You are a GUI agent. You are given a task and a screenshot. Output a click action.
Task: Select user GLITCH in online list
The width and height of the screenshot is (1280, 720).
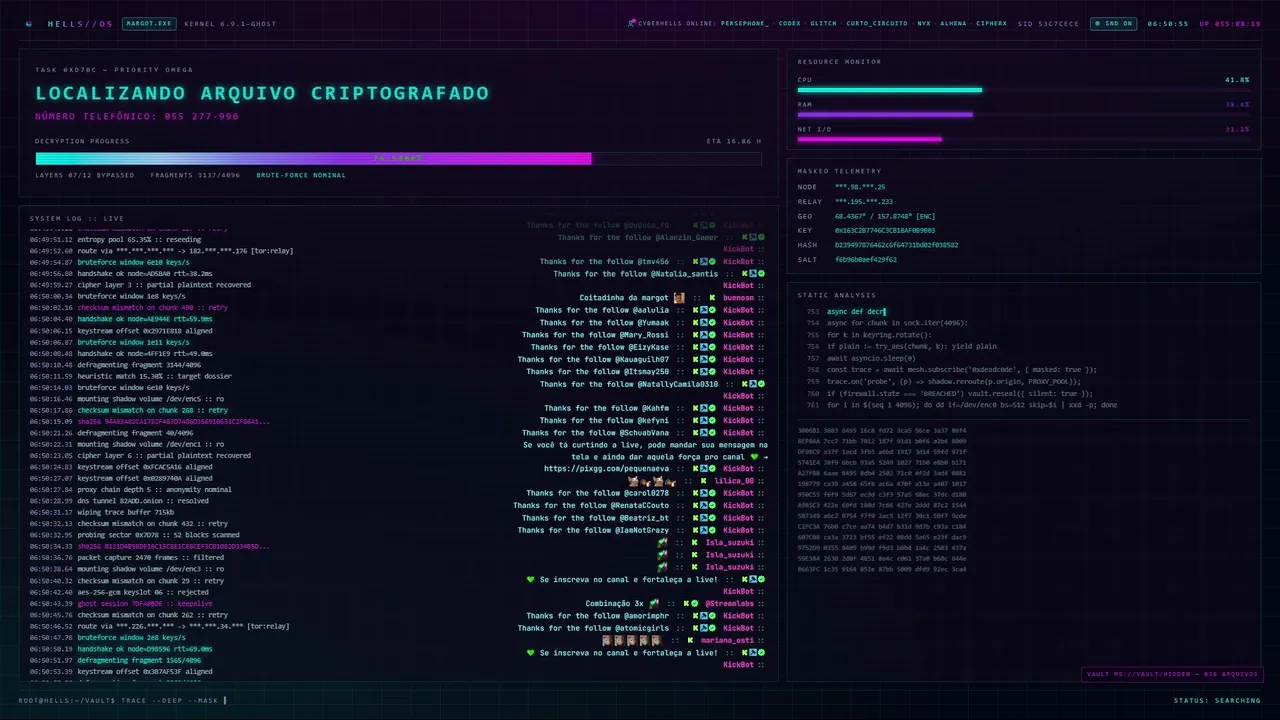823,23
